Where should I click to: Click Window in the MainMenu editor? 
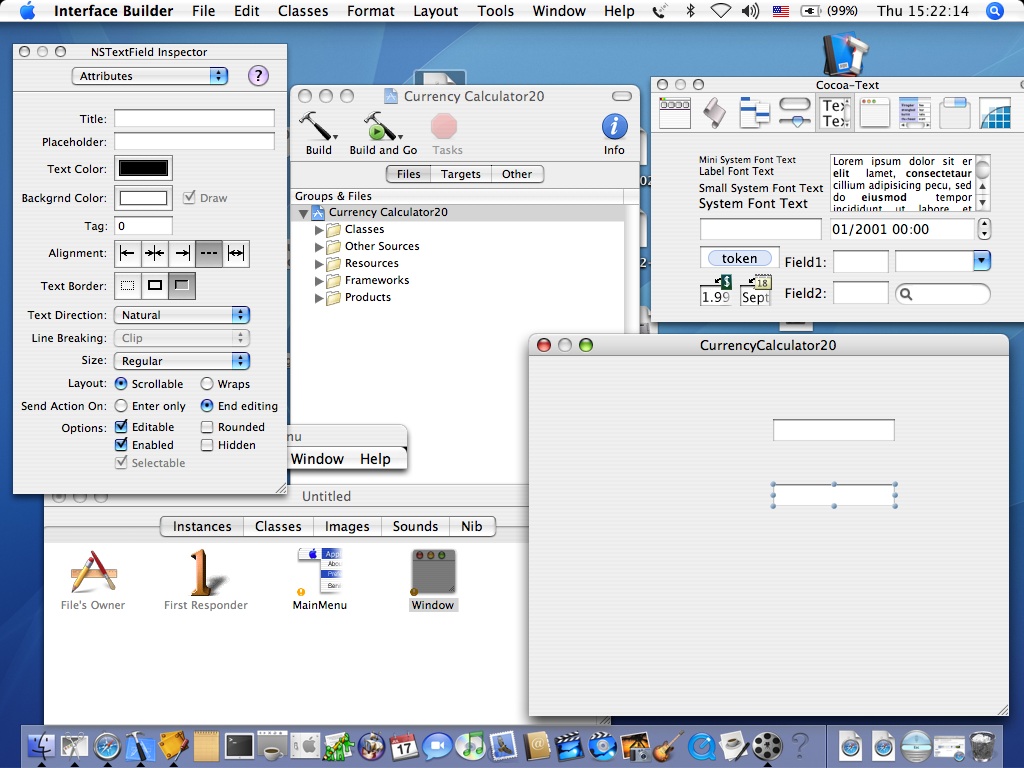317,459
